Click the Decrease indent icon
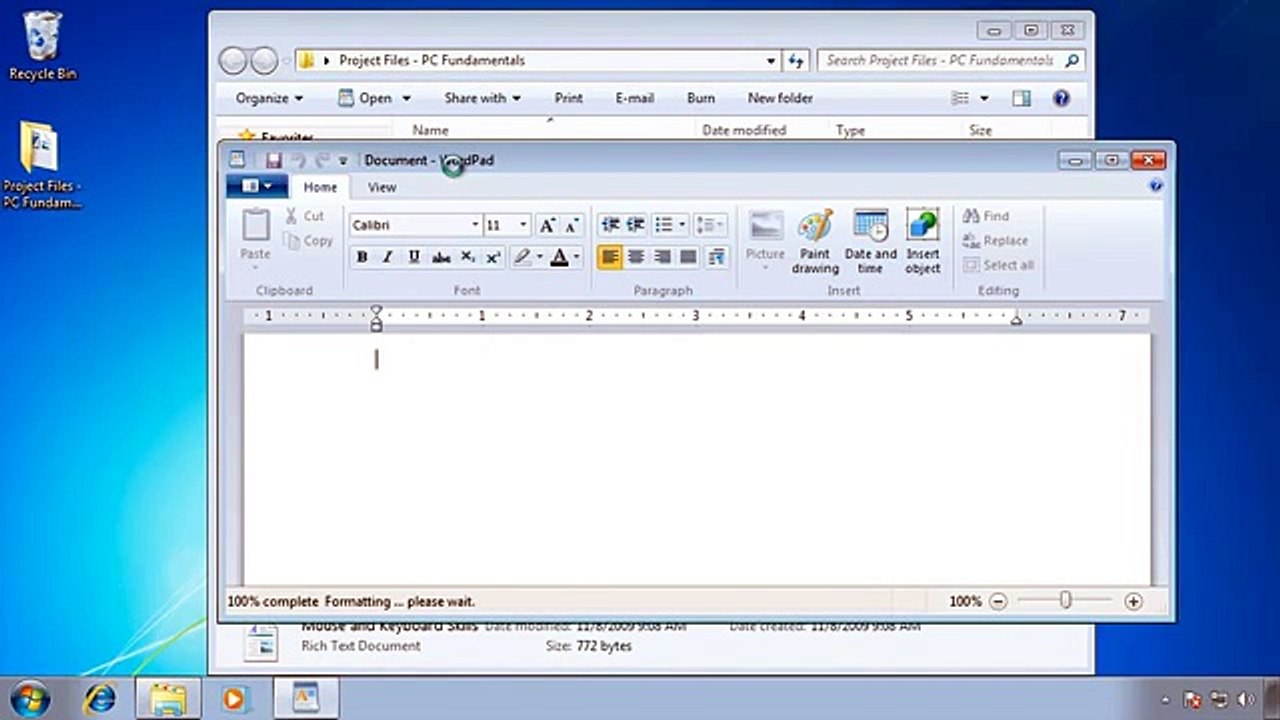This screenshot has width=1280, height=720. point(610,225)
